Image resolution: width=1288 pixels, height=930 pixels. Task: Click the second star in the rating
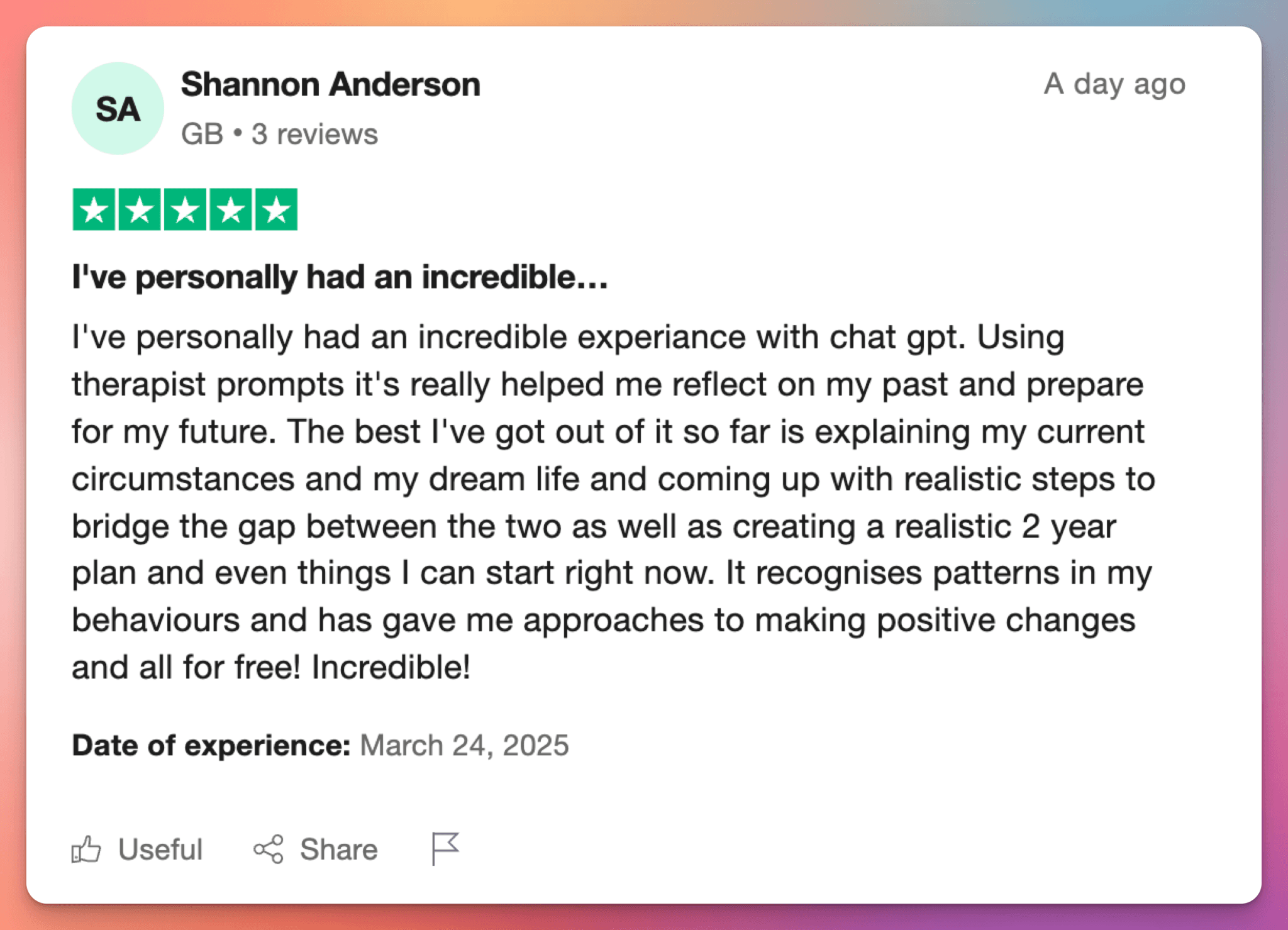(x=138, y=209)
